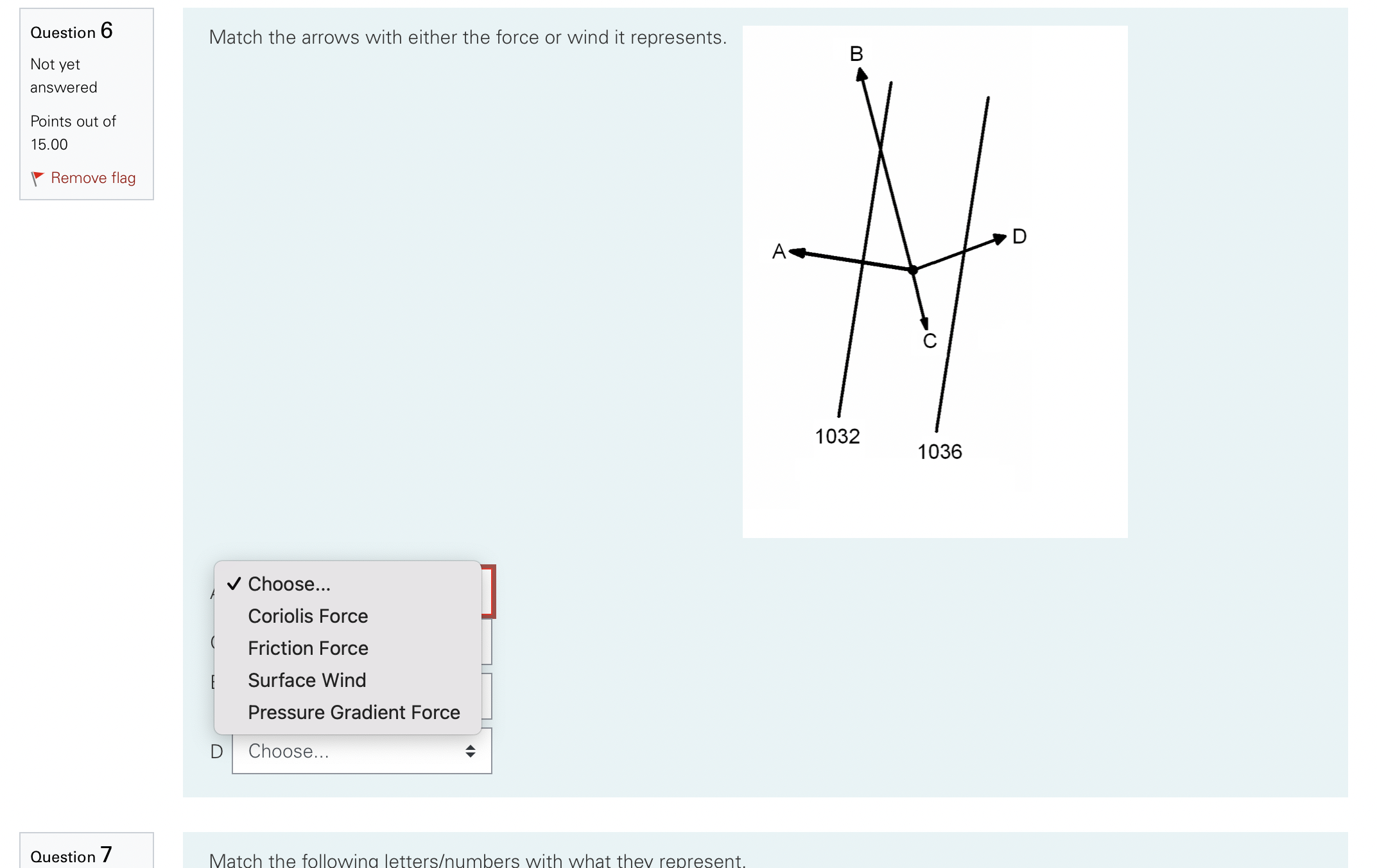Click the Not yet answered status text
Viewport: 1377px width, 868px height.
coord(63,75)
